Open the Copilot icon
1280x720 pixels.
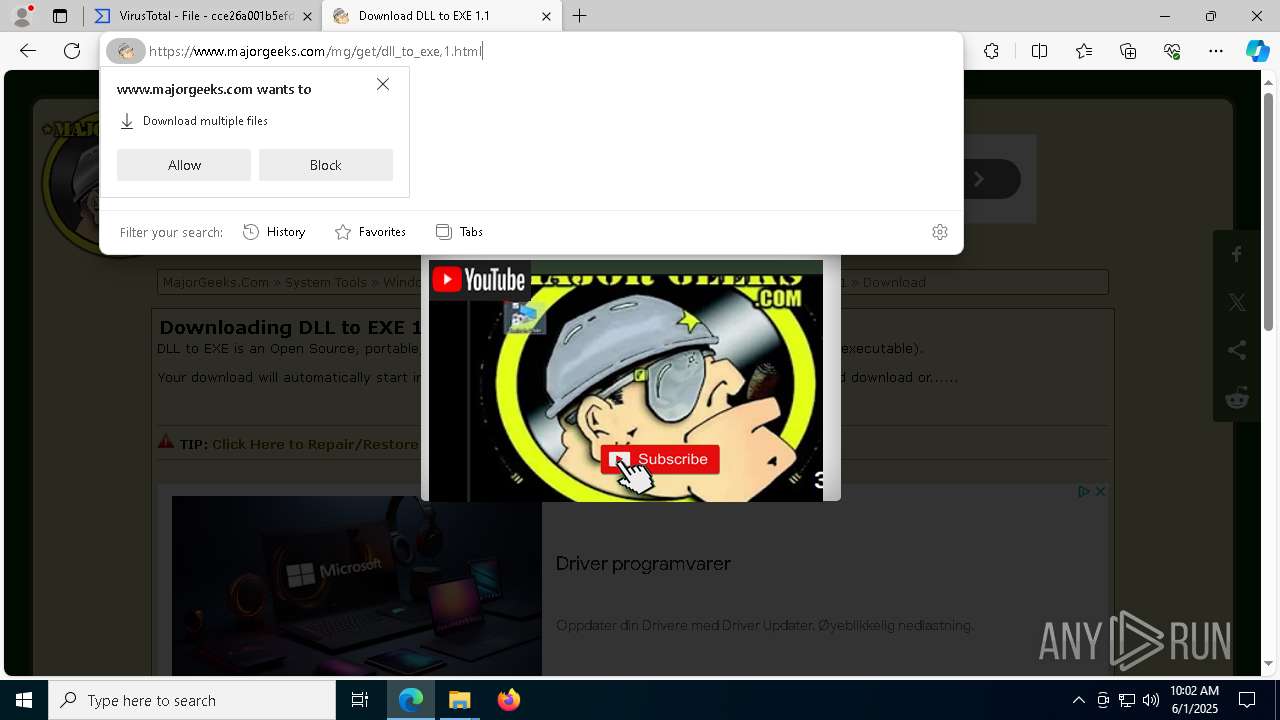[x=1257, y=51]
